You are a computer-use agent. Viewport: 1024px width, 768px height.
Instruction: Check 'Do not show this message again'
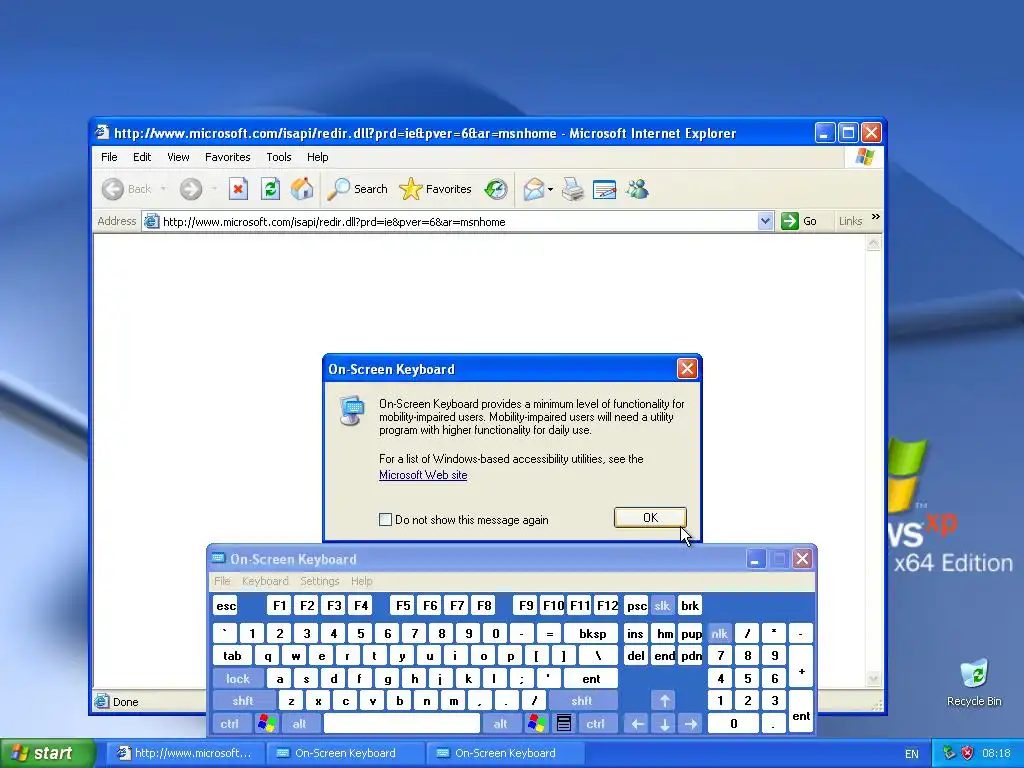pyautogui.click(x=385, y=520)
